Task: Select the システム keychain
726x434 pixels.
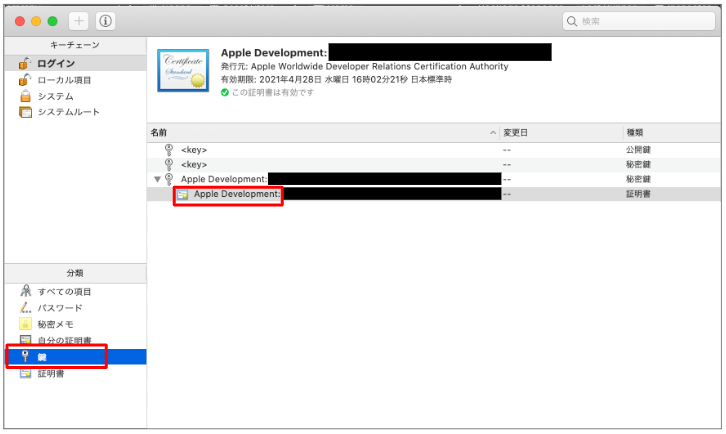Action: click(x=75, y=96)
